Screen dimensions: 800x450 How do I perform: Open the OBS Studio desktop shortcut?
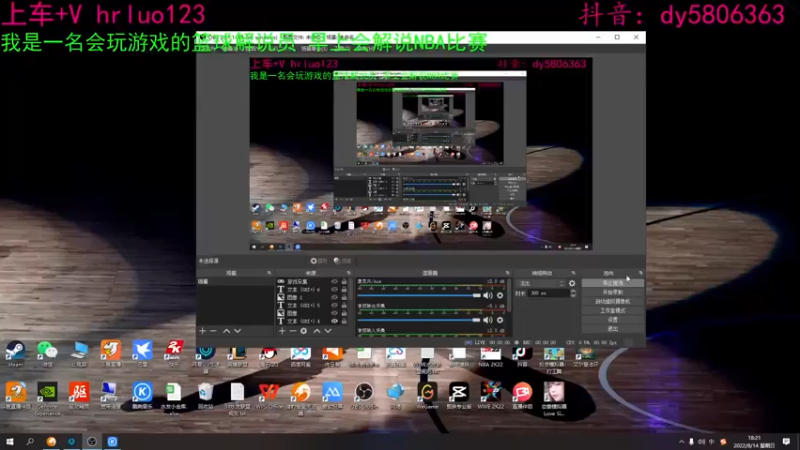click(x=364, y=396)
